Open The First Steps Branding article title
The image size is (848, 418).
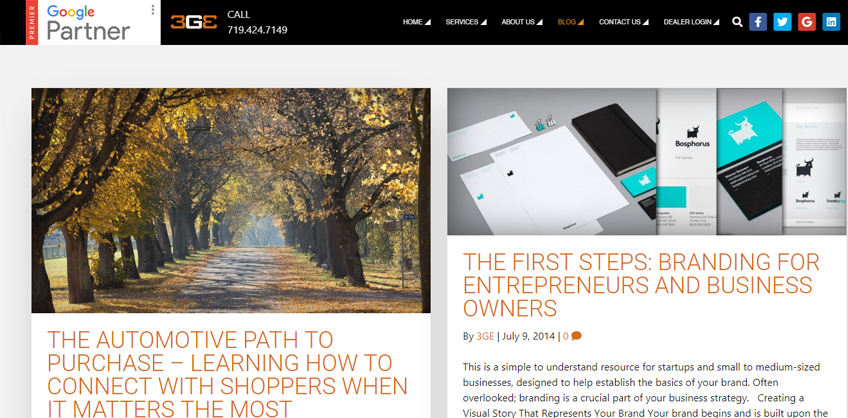point(641,285)
